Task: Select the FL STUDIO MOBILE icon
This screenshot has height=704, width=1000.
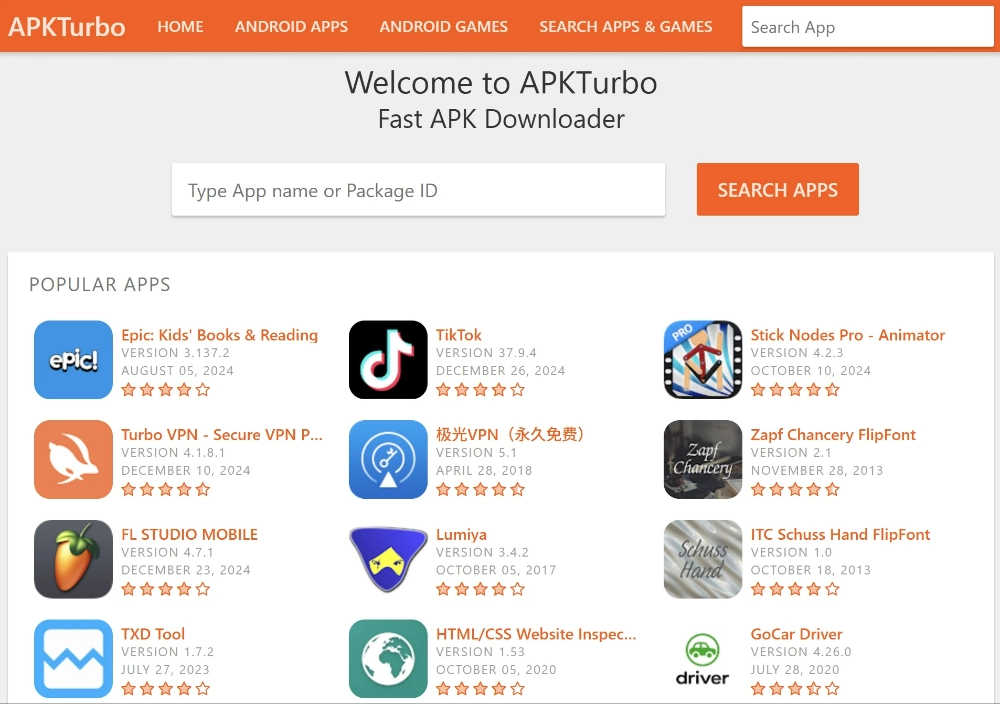Action: (73, 559)
